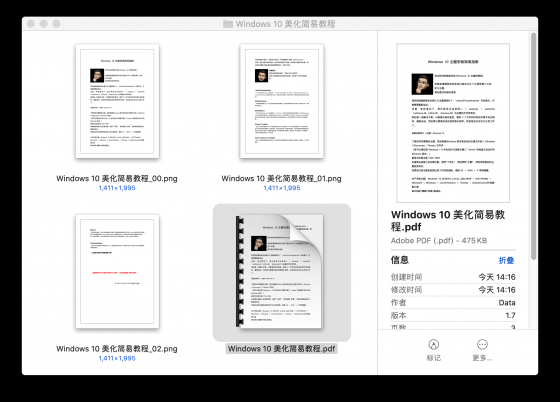Click the 作者 row label
Viewport: 560px width, 402px height.
click(399, 303)
